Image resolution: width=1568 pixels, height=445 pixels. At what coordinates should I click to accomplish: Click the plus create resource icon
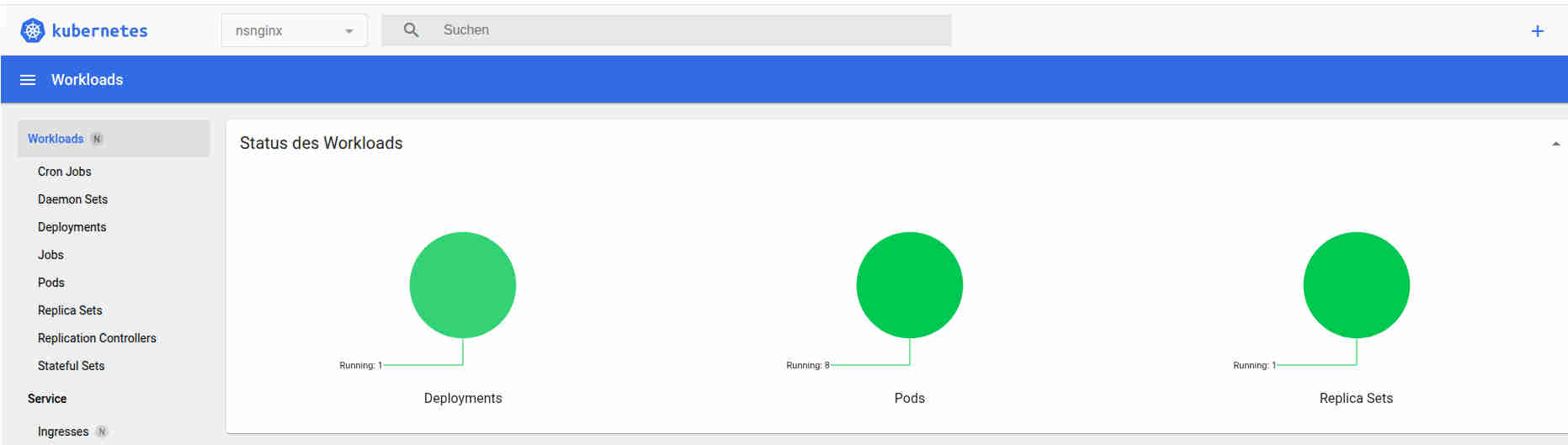(x=1537, y=31)
